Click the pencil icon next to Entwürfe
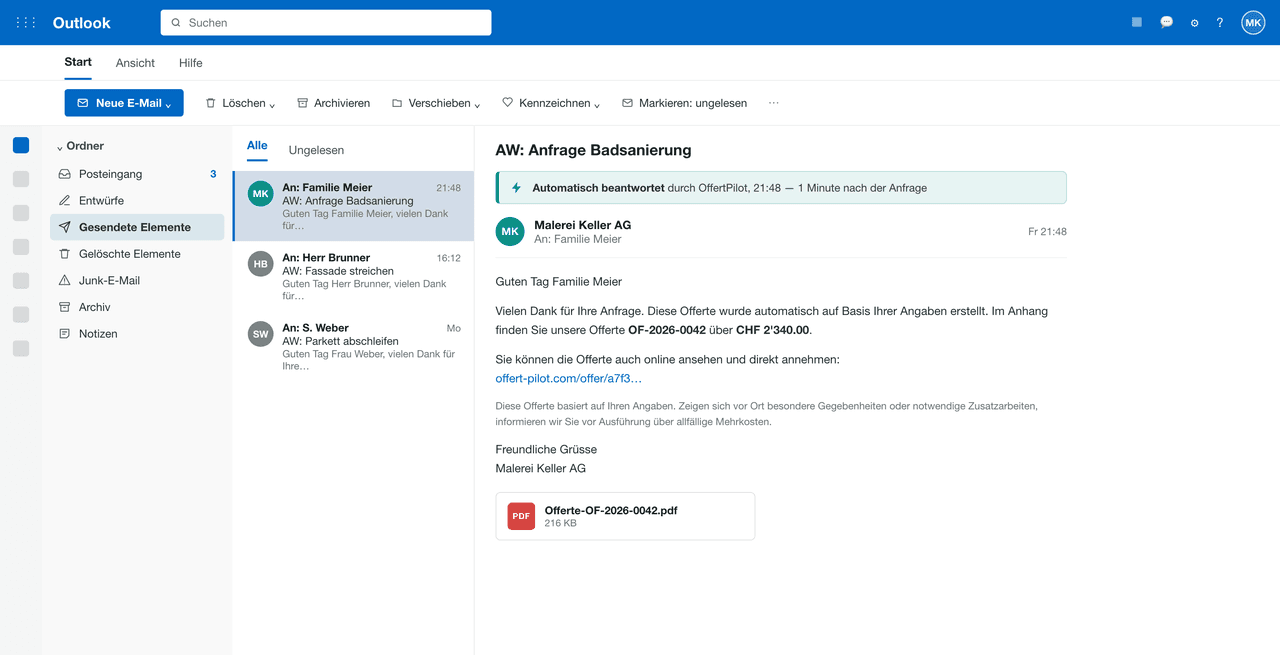 pos(64,200)
